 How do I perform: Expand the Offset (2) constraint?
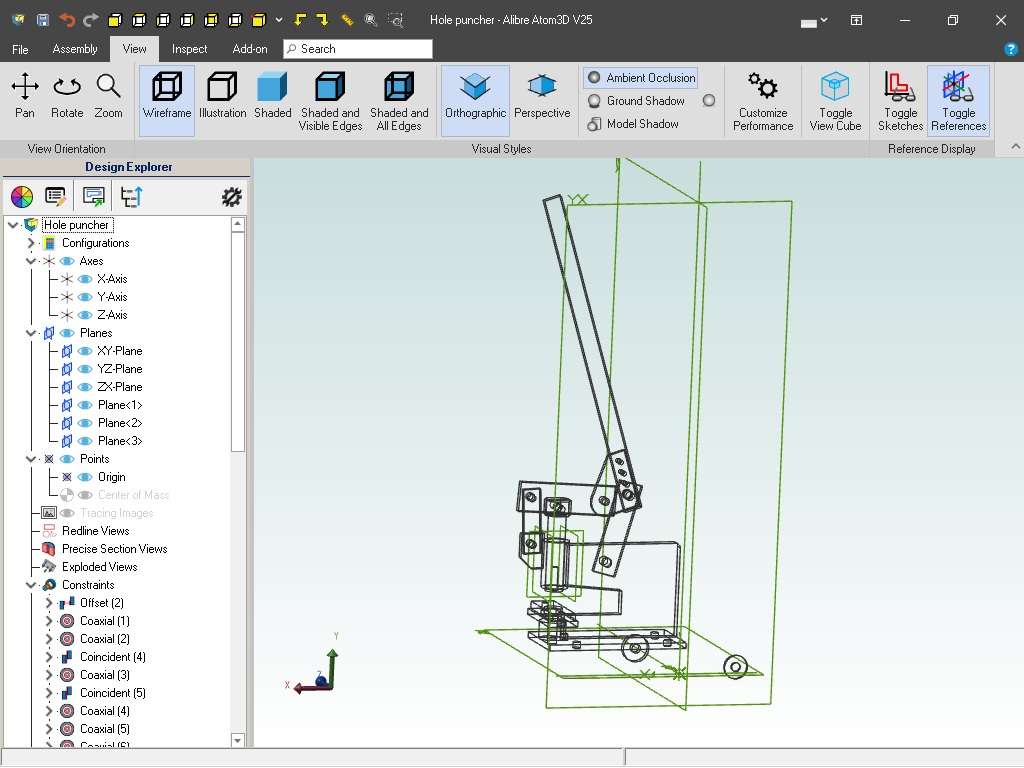(x=48, y=603)
